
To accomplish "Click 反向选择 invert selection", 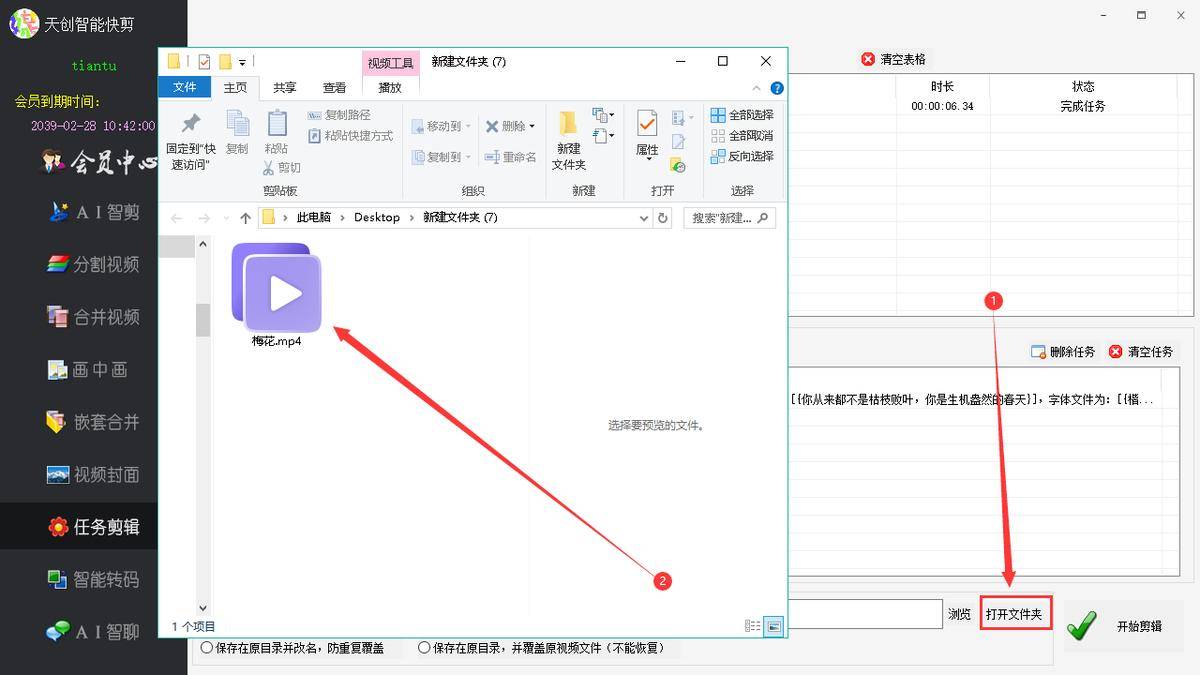I will (742, 157).
